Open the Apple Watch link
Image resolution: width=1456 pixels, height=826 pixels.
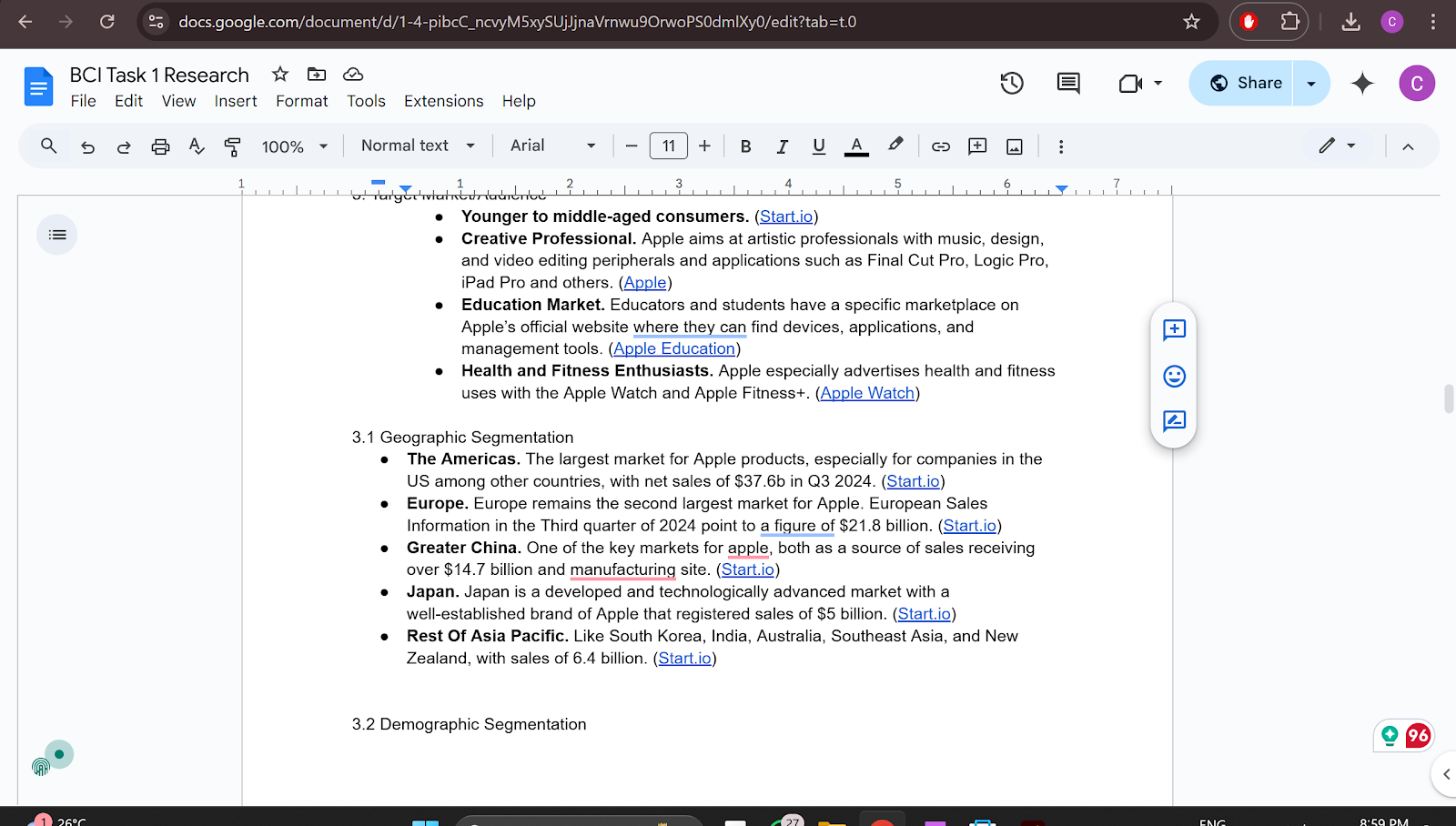(867, 393)
